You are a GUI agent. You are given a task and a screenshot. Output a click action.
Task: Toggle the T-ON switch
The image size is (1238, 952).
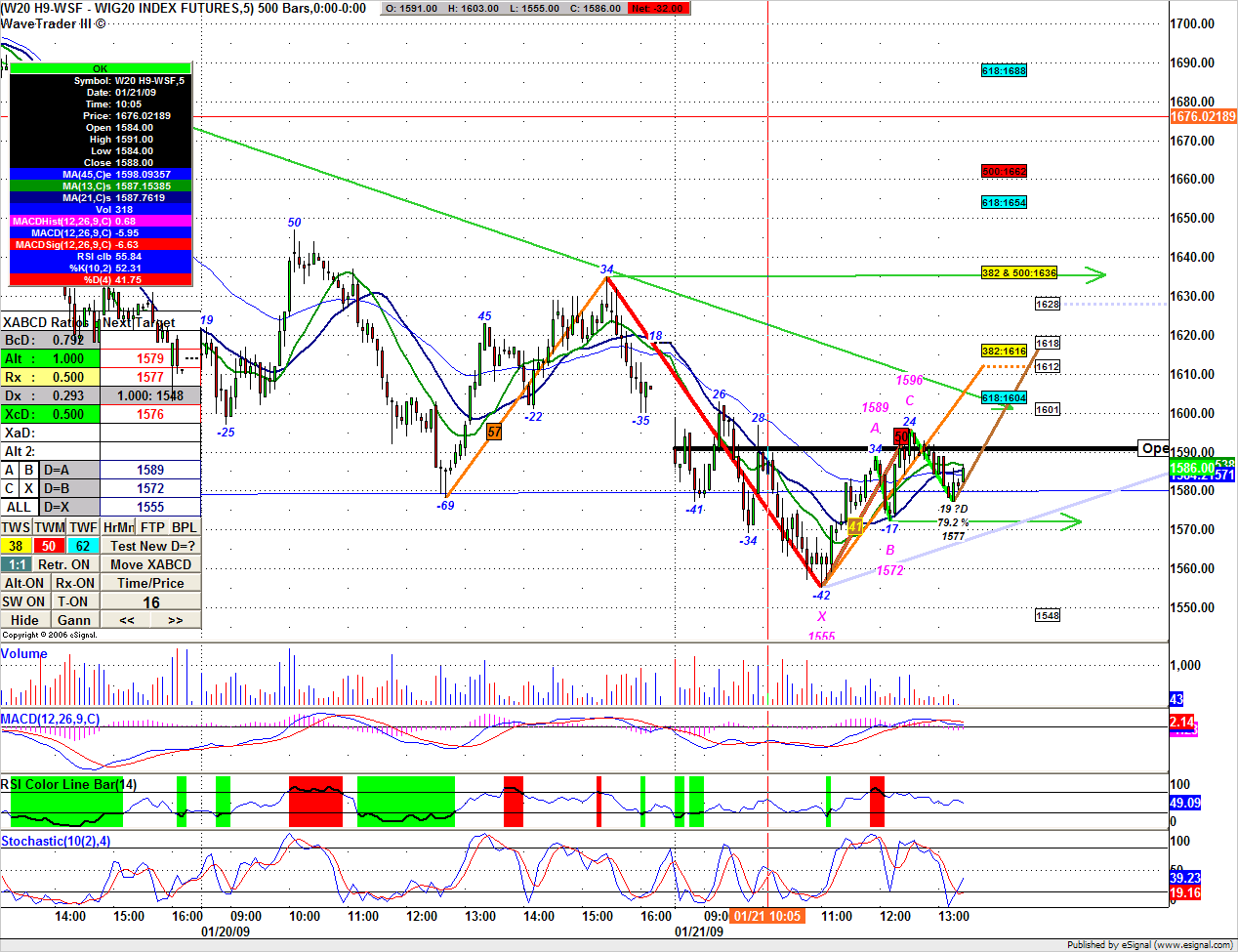[73, 601]
